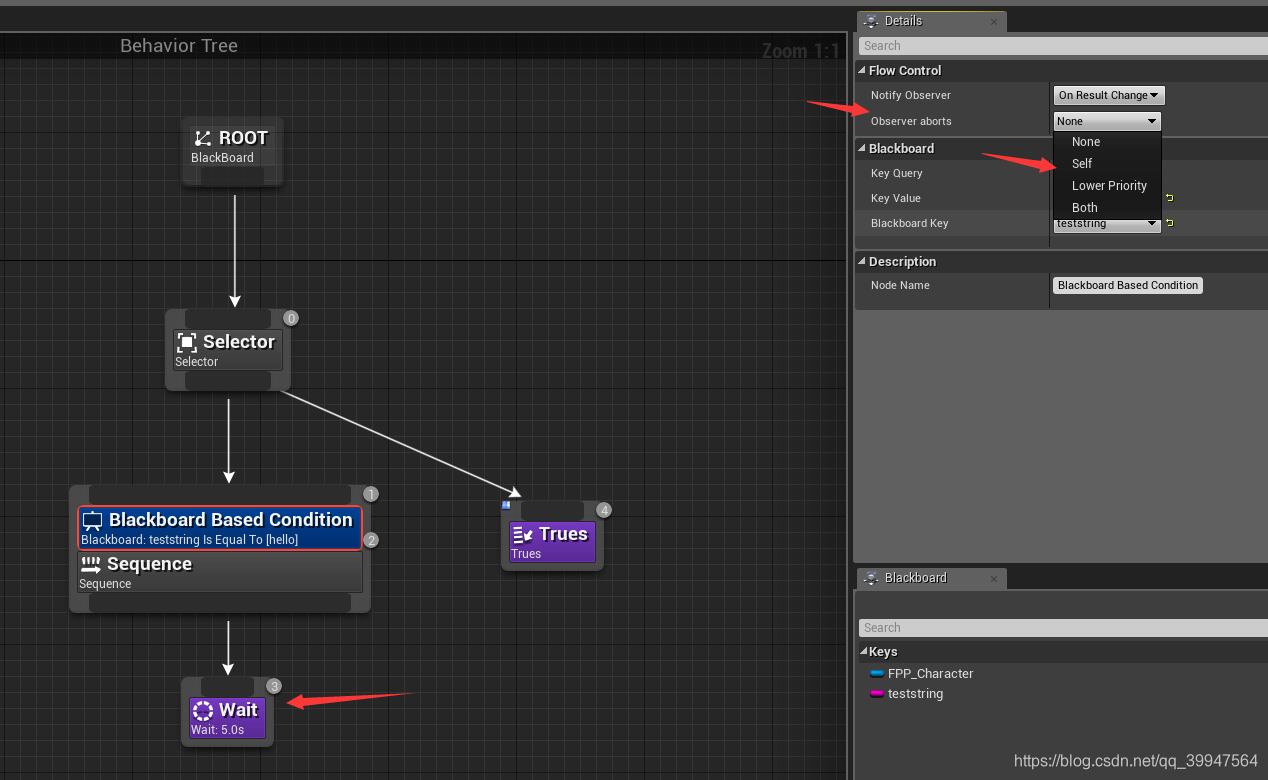Click index badge 1 on Blackboard decorator
1268x780 pixels.
point(371,494)
